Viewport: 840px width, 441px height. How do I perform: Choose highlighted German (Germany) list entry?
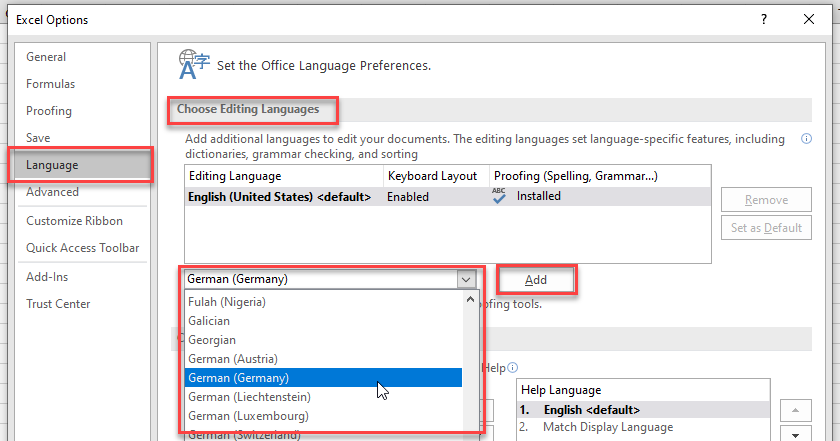coord(323,378)
